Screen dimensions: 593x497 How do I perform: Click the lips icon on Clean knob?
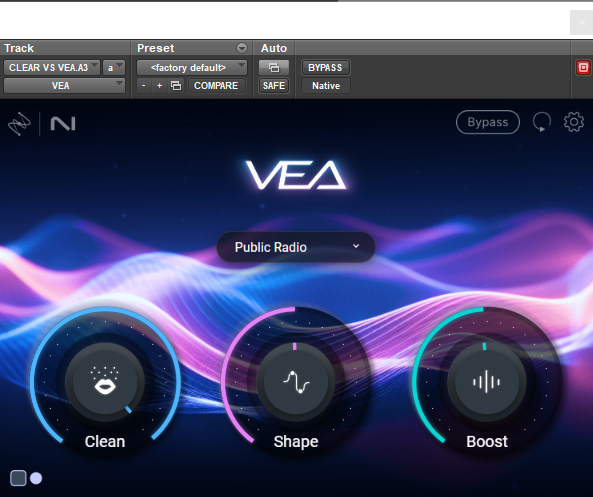click(x=105, y=380)
